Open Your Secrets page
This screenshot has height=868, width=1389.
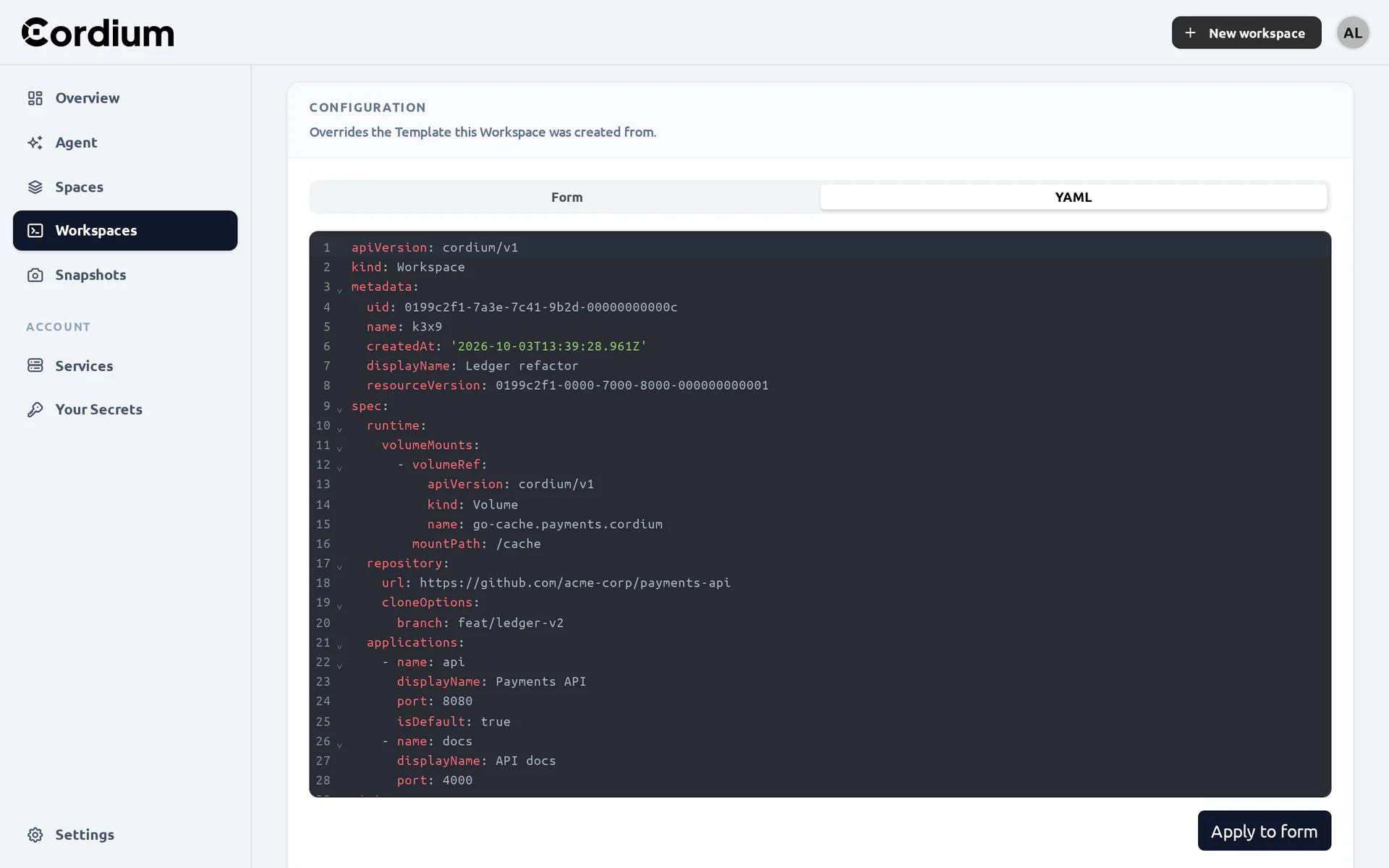(x=125, y=409)
